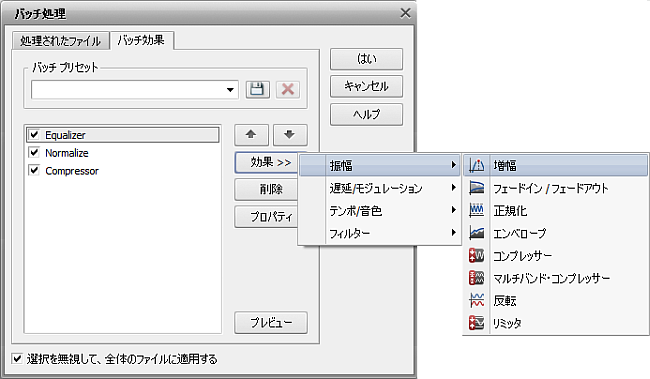
Task: Click the save batch preset floppy icon
Action: 257,89
